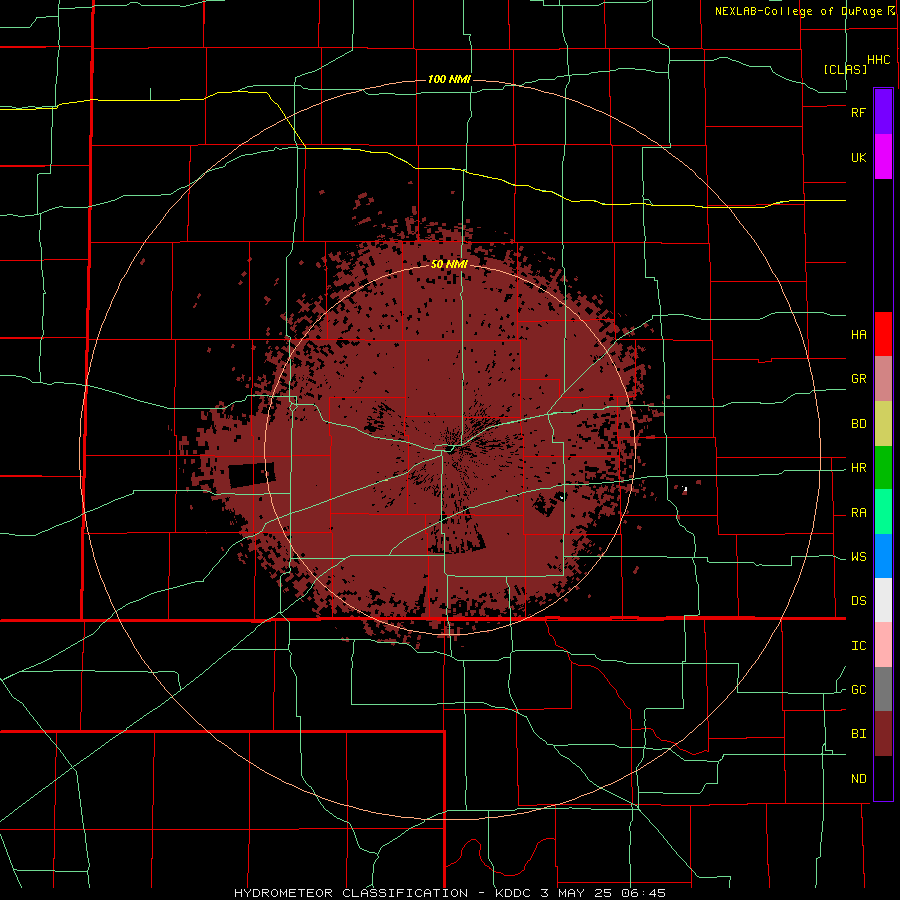The height and width of the screenshot is (900, 900).
Task: Click the blue WS legend swatch
Action: (883, 556)
